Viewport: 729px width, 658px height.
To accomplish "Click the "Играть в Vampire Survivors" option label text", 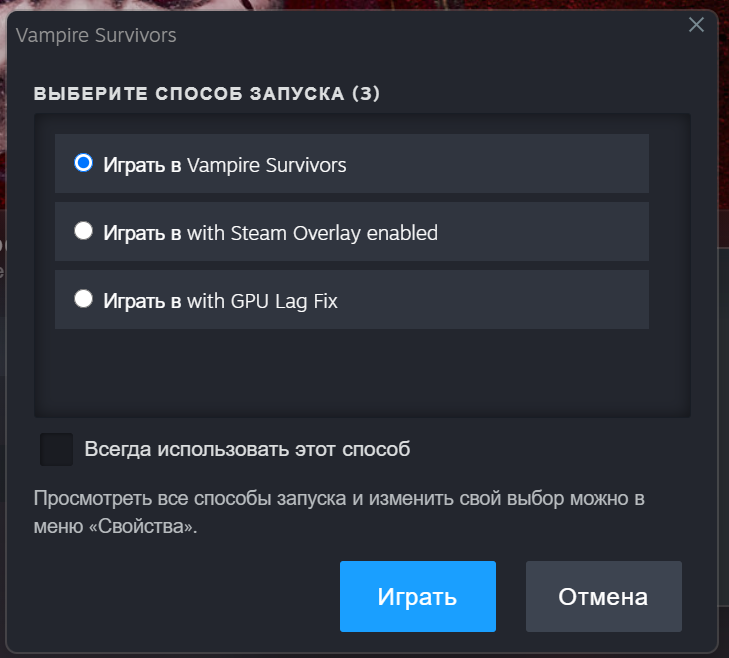I will point(225,164).
